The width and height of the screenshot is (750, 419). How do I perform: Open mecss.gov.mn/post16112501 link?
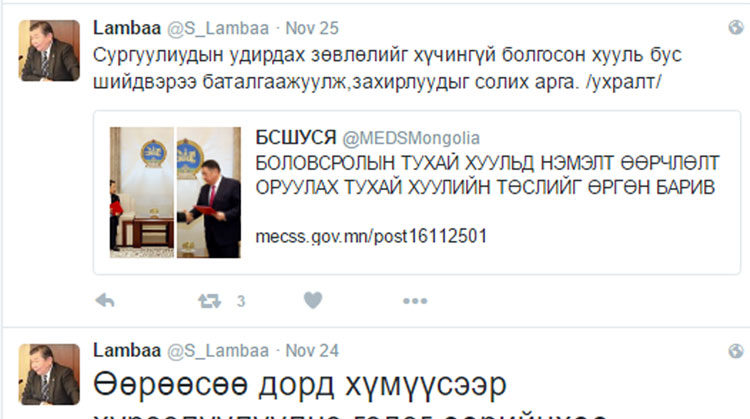point(371,236)
